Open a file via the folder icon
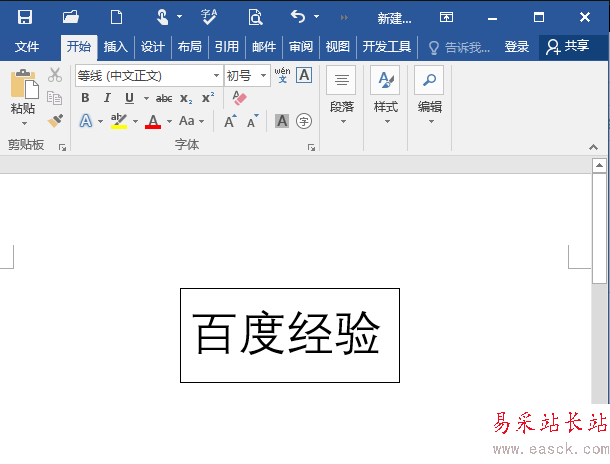This screenshot has height=464, width=610. click(71, 17)
